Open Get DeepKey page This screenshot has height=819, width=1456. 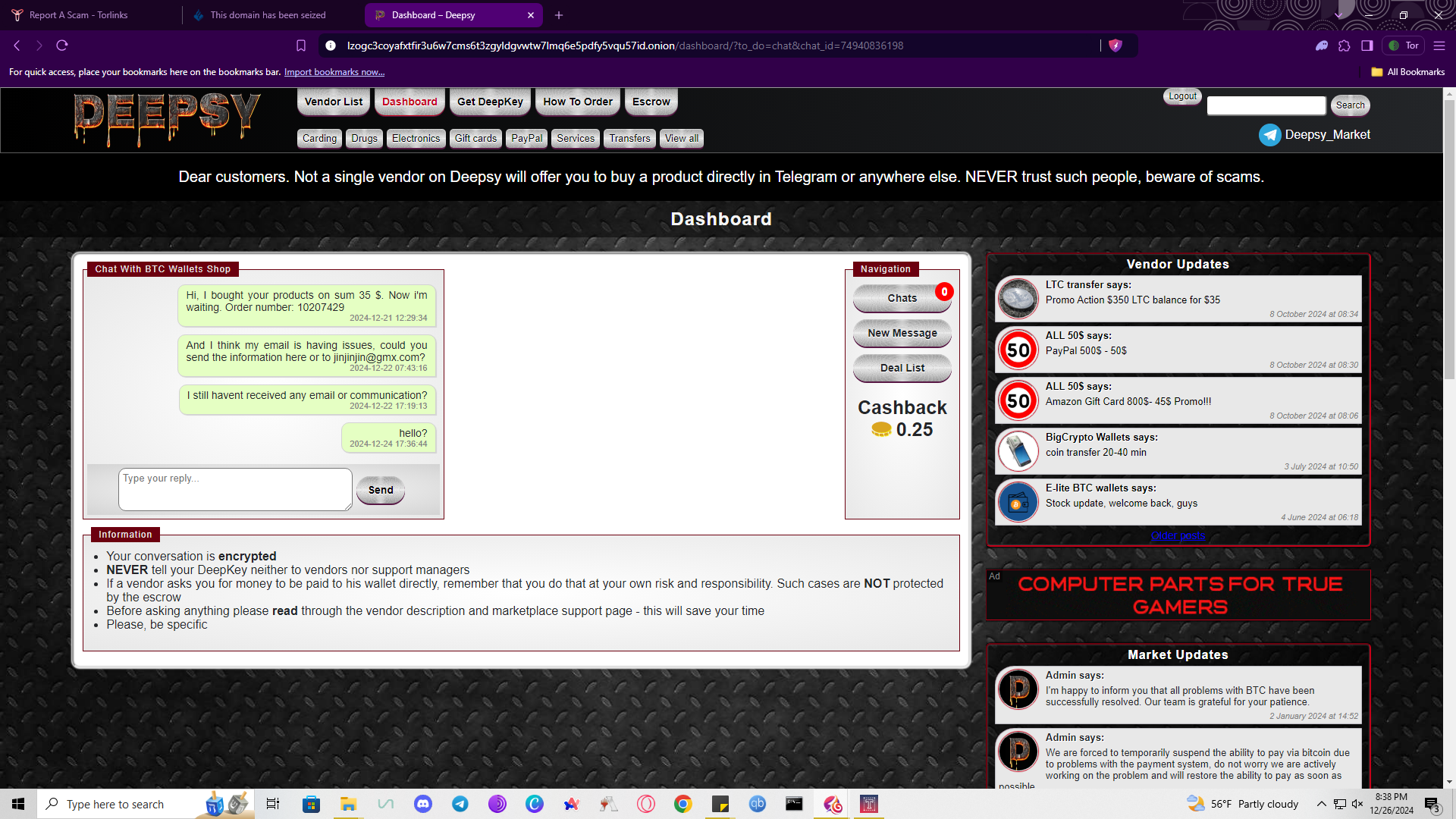click(x=490, y=102)
